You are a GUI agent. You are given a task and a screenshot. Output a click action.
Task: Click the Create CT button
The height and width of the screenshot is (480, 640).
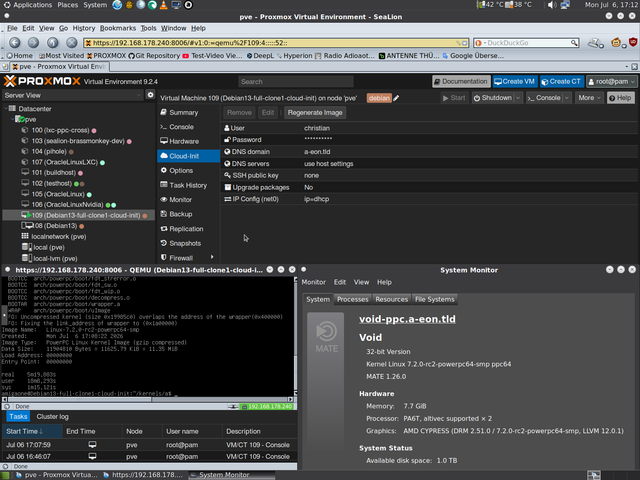pos(561,82)
